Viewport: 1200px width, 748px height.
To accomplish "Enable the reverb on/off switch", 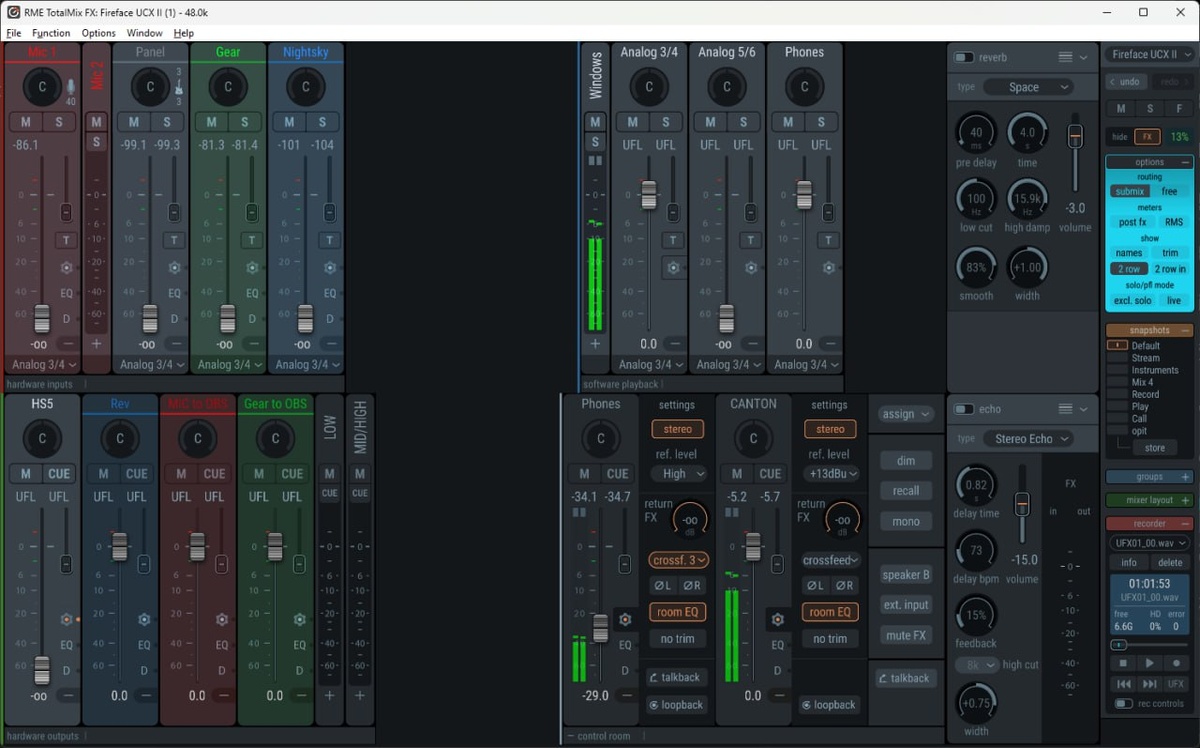I will (964, 57).
